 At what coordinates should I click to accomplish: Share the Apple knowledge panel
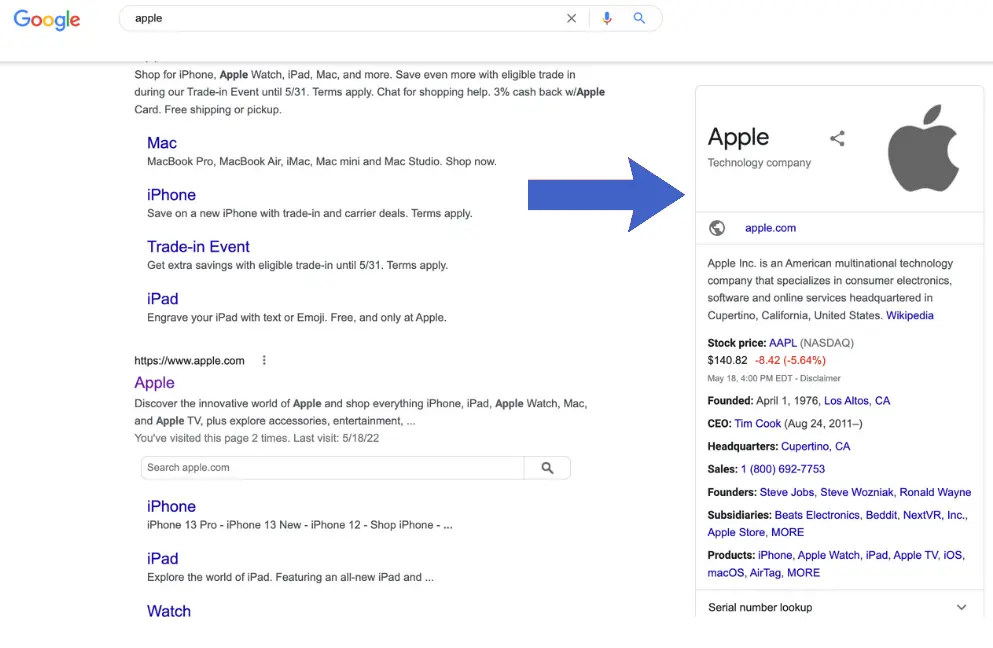point(837,138)
